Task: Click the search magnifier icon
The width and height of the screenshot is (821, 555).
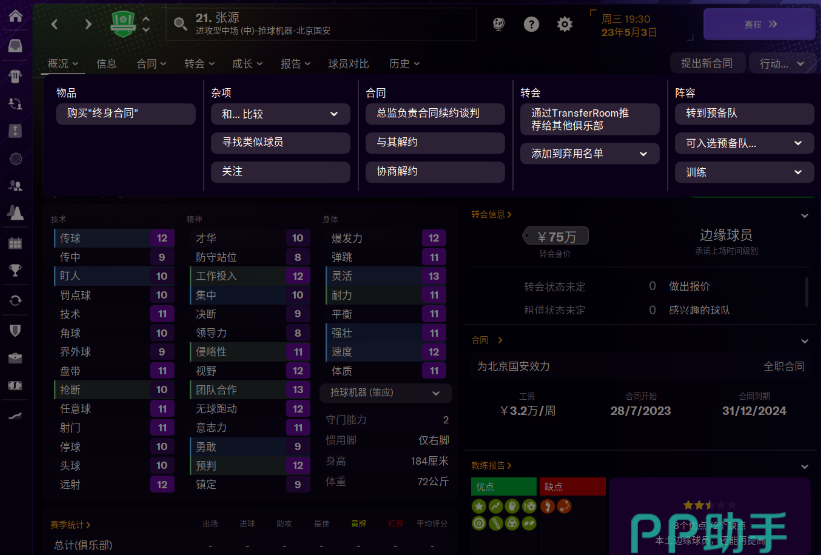Action: click(x=180, y=24)
